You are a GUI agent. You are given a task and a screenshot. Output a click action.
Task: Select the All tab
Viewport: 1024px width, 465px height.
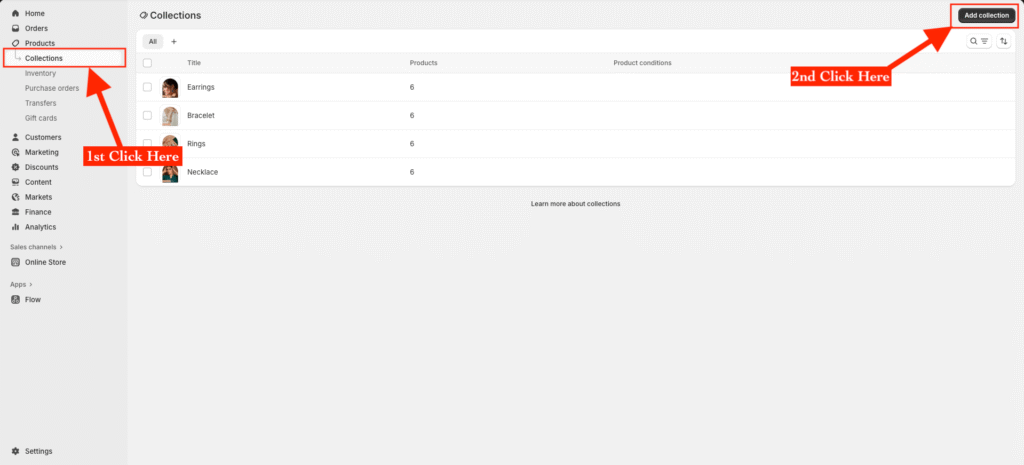coord(152,41)
